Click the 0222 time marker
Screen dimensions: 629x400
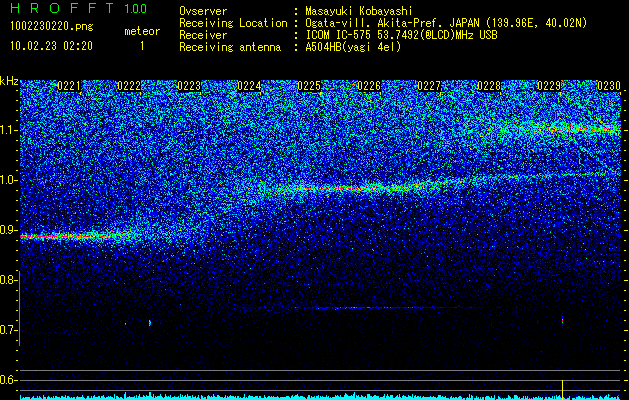129,86
